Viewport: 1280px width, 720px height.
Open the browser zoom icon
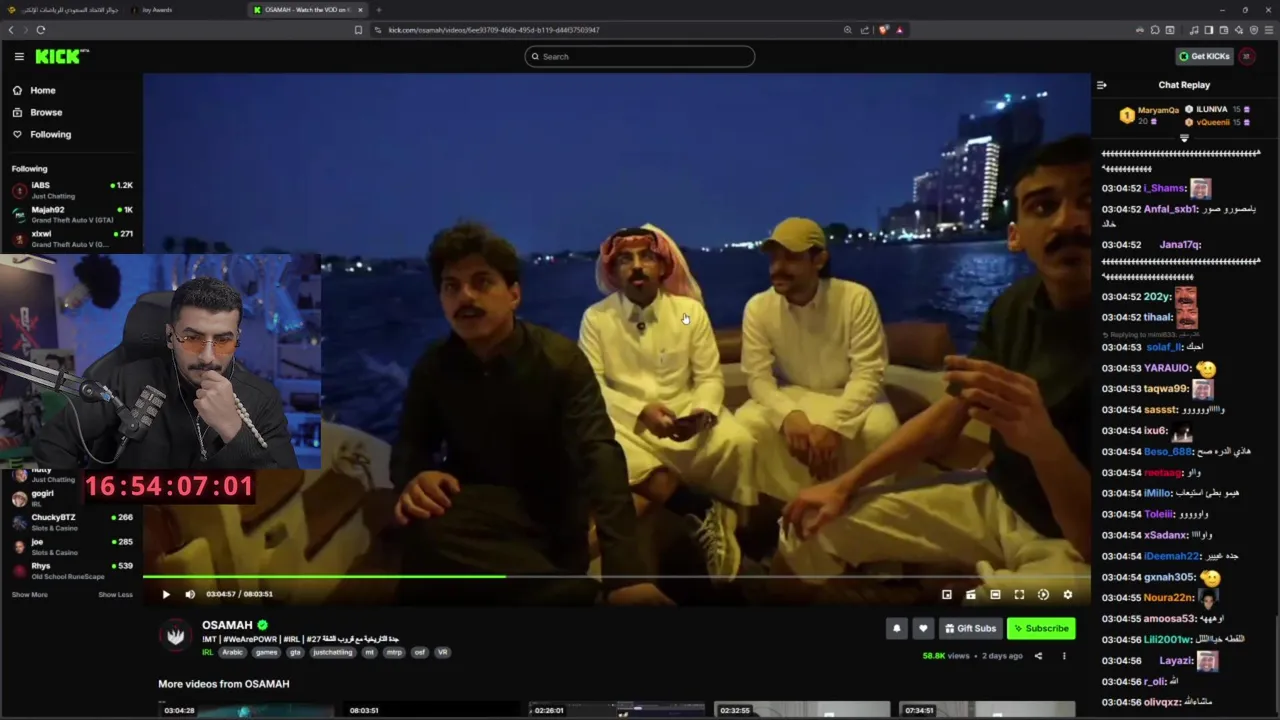tap(848, 30)
